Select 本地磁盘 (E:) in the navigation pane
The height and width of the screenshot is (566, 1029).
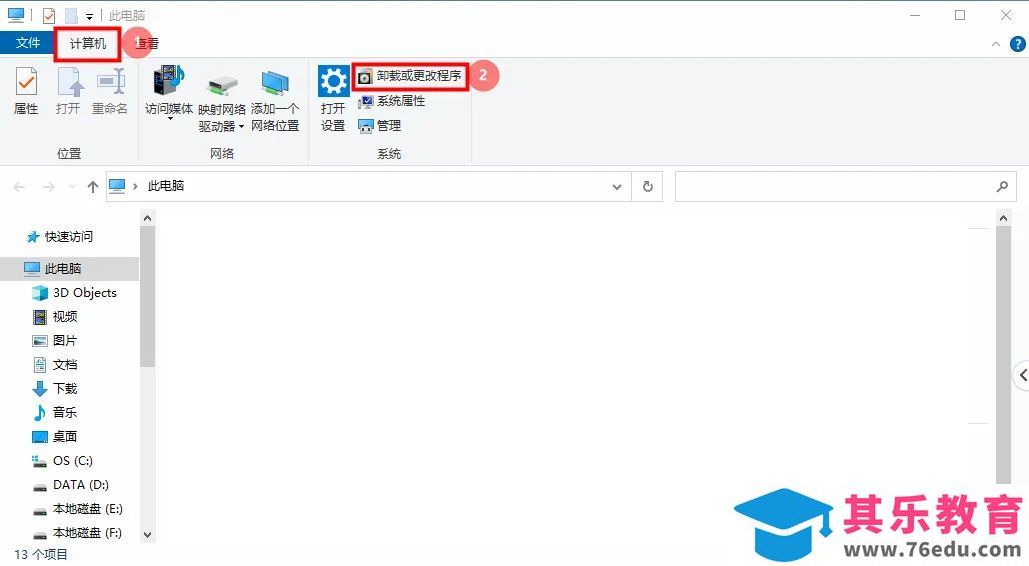(87, 509)
